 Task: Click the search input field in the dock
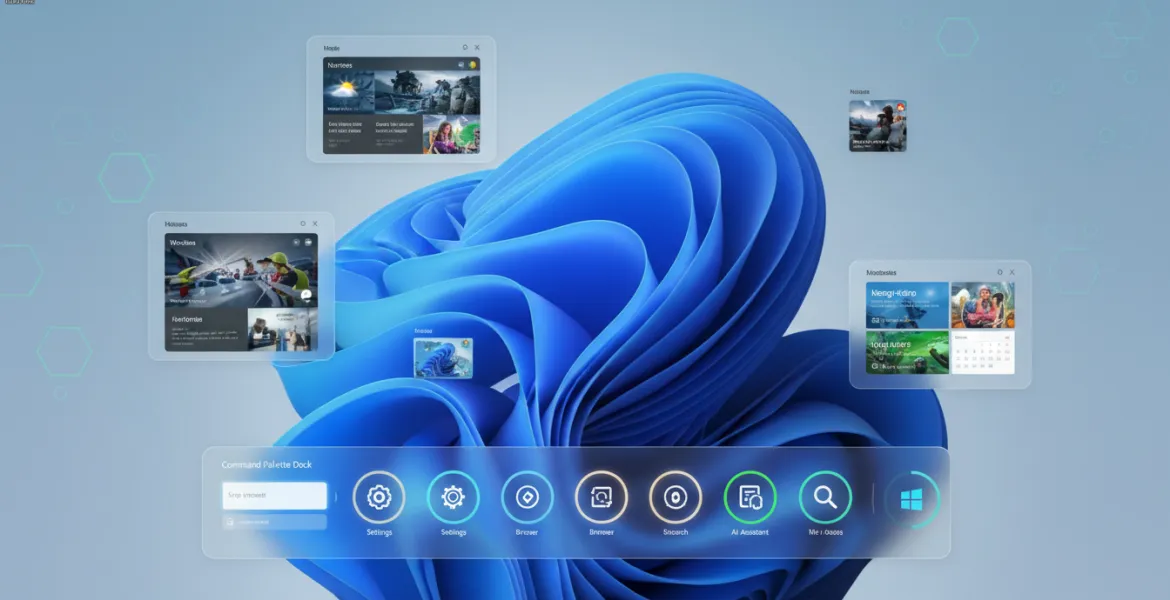click(x=273, y=495)
